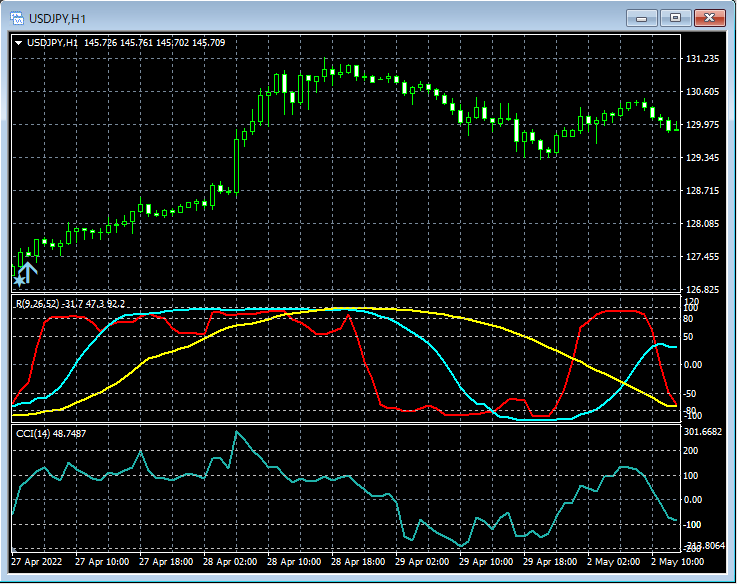Click the 128.085 price scale label
This screenshot has height=584, width=738.
pyautogui.click(x=702, y=224)
